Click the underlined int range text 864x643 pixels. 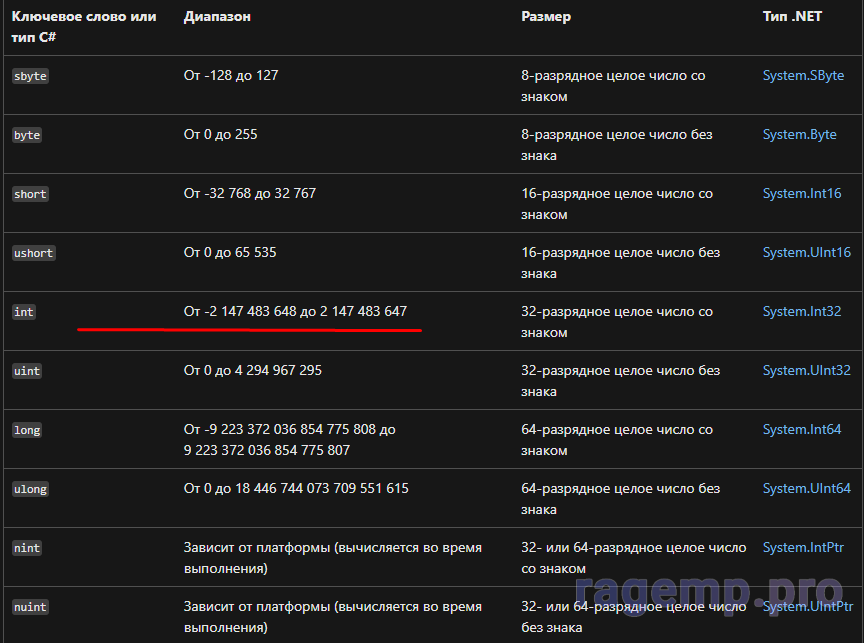click(x=295, y=312)
